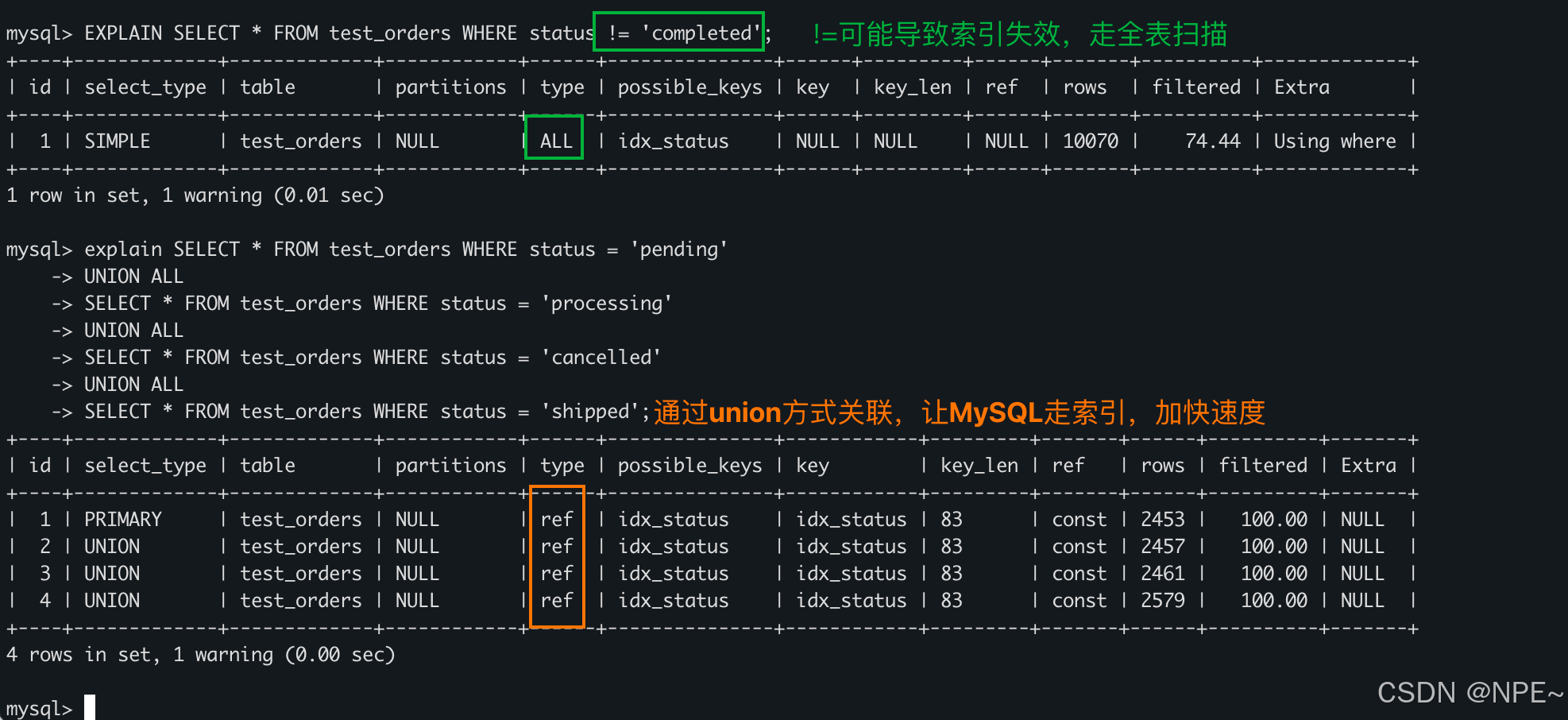Click the 'shipped' string in the query

(590, 412)
